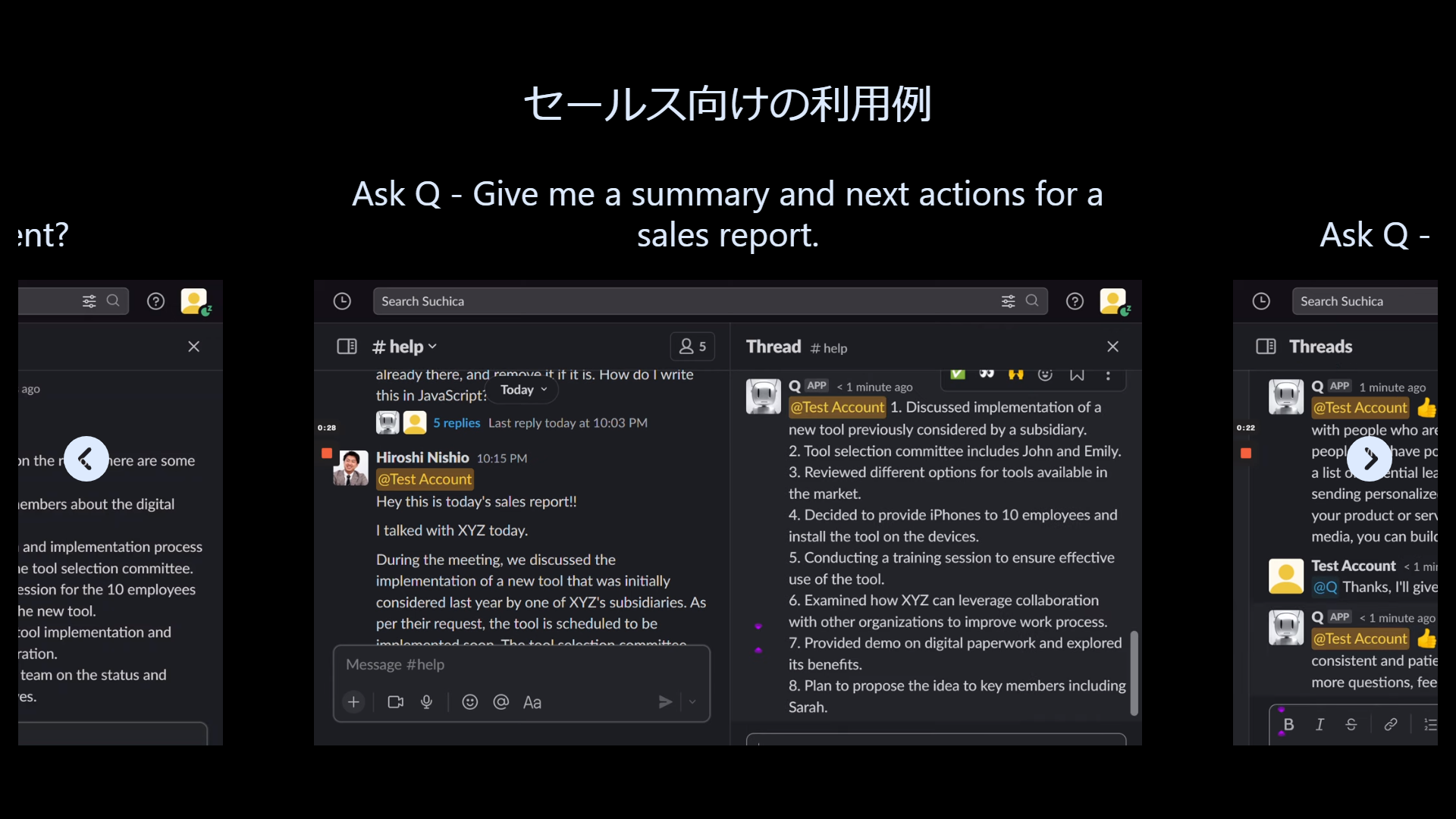Open the history clock icon in center window
The width and height of the screenshot is (1456, 819).
pyautogui.click(x=342, y=301)
